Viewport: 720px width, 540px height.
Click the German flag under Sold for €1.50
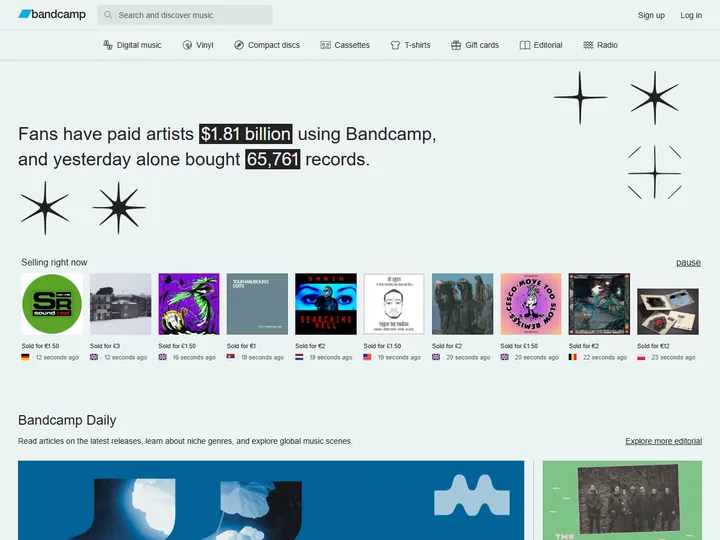pyautogui.click(x=25, y=357)
